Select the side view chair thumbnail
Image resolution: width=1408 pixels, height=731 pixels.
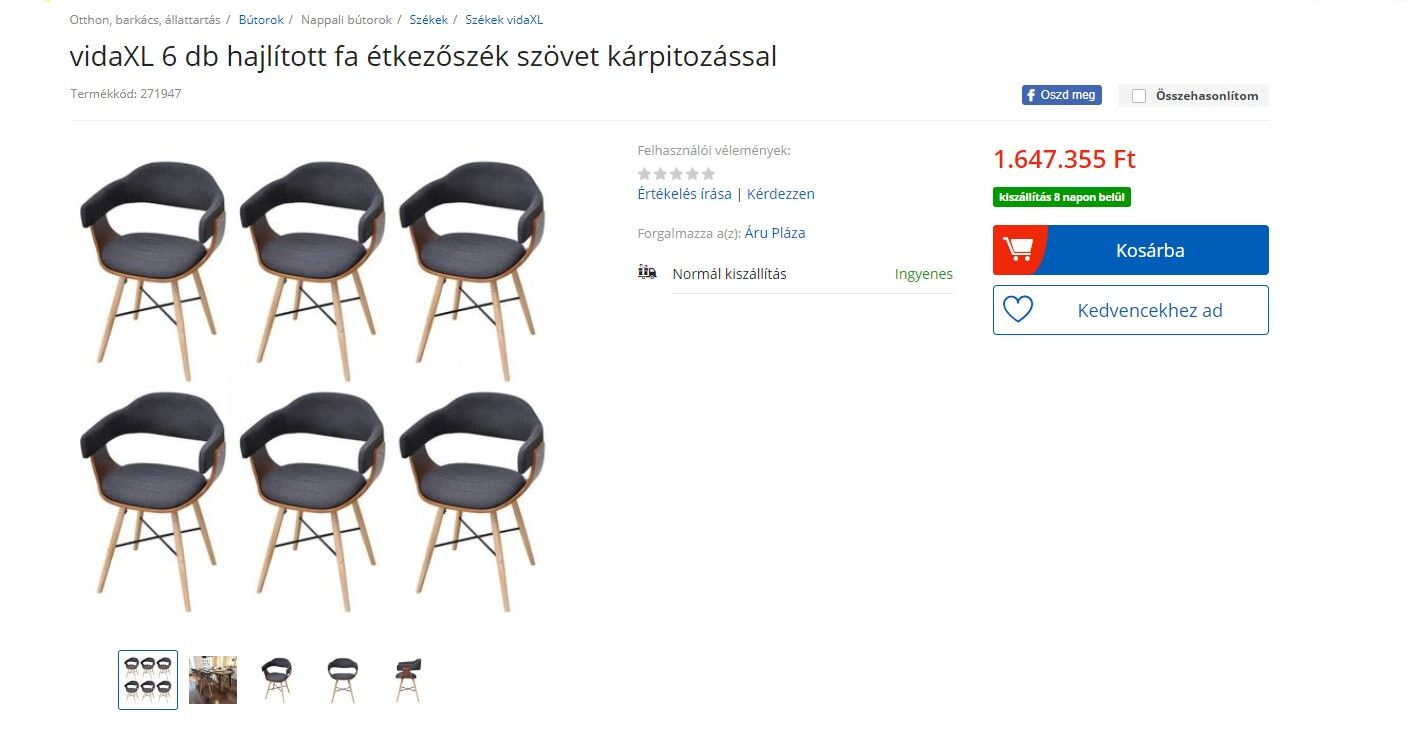407,680
